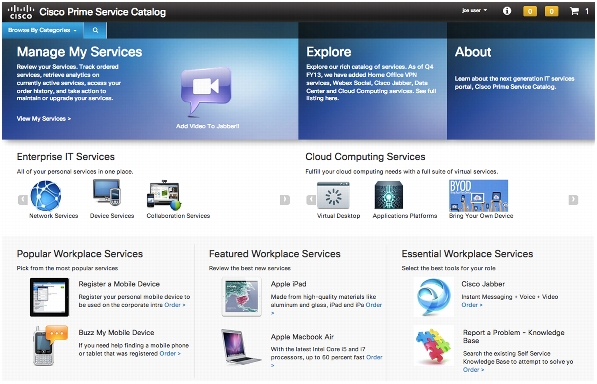Click the Apple Macbook Air image

(x=241, y=347)
